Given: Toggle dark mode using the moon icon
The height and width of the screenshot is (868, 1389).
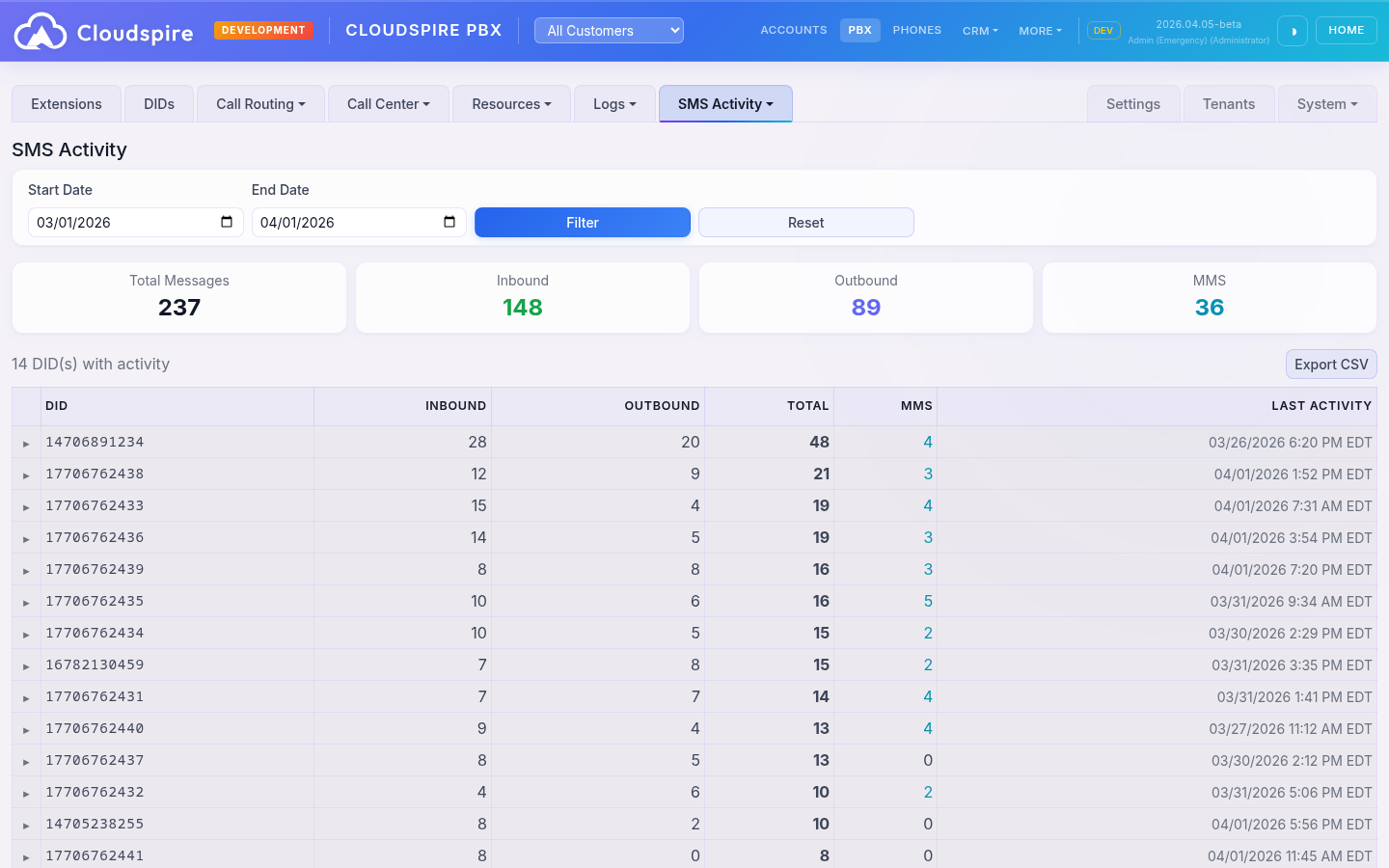Looking at the screenshot, I should point(1293,30).
